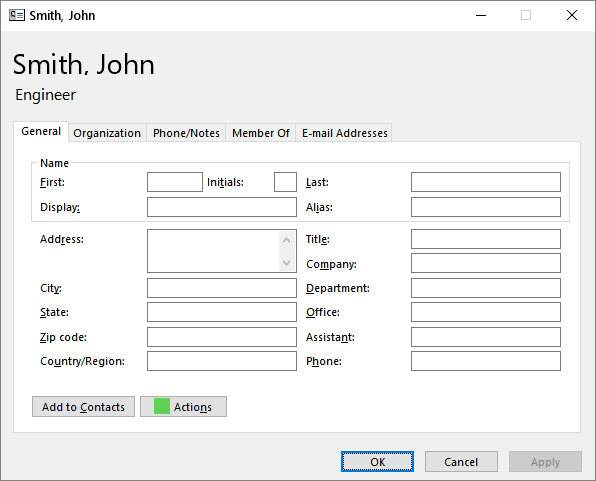Viewport: 596px width, 481px height.
Task: Select the Member Of tab
Action: point(261,133)
